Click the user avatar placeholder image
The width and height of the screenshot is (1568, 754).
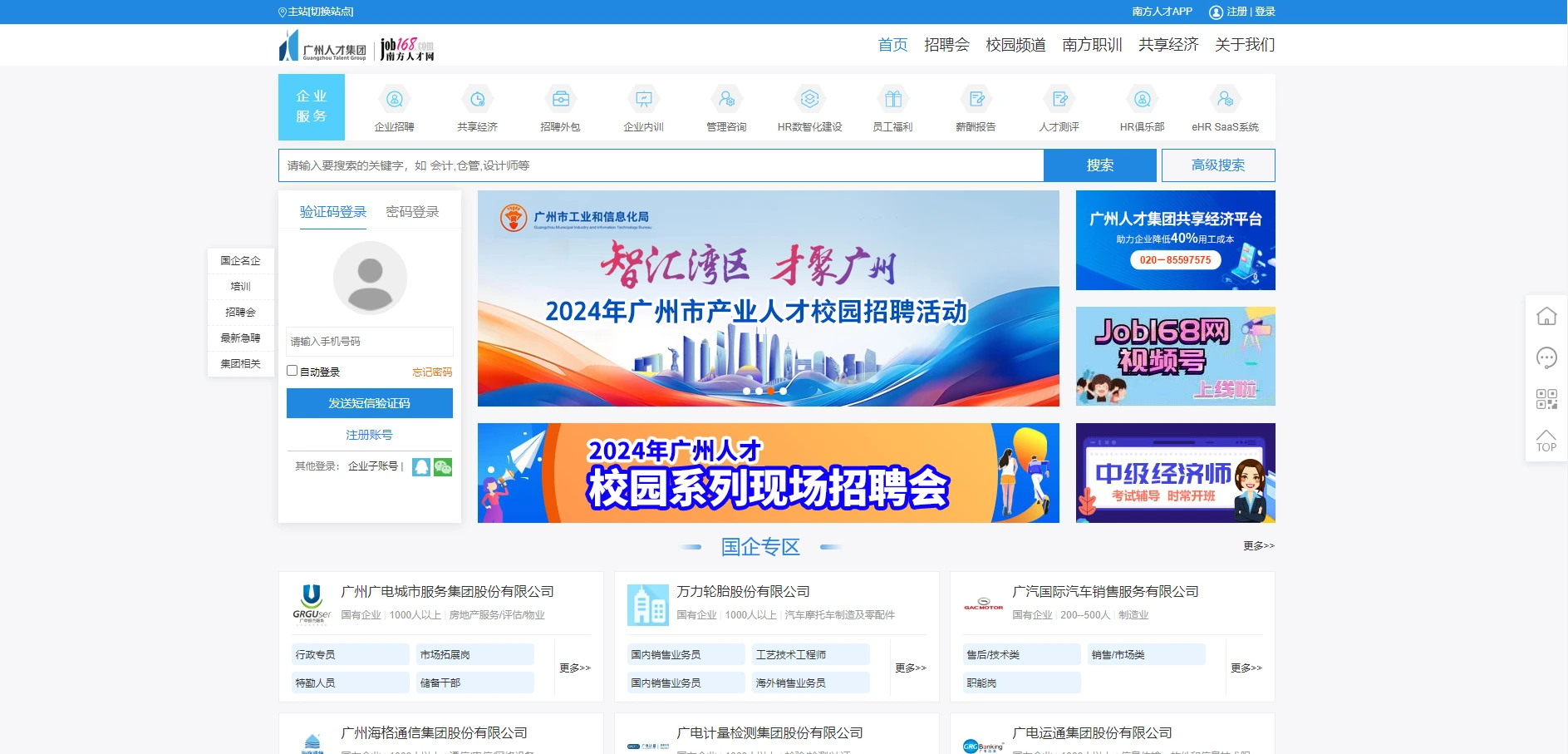[370, 278]
